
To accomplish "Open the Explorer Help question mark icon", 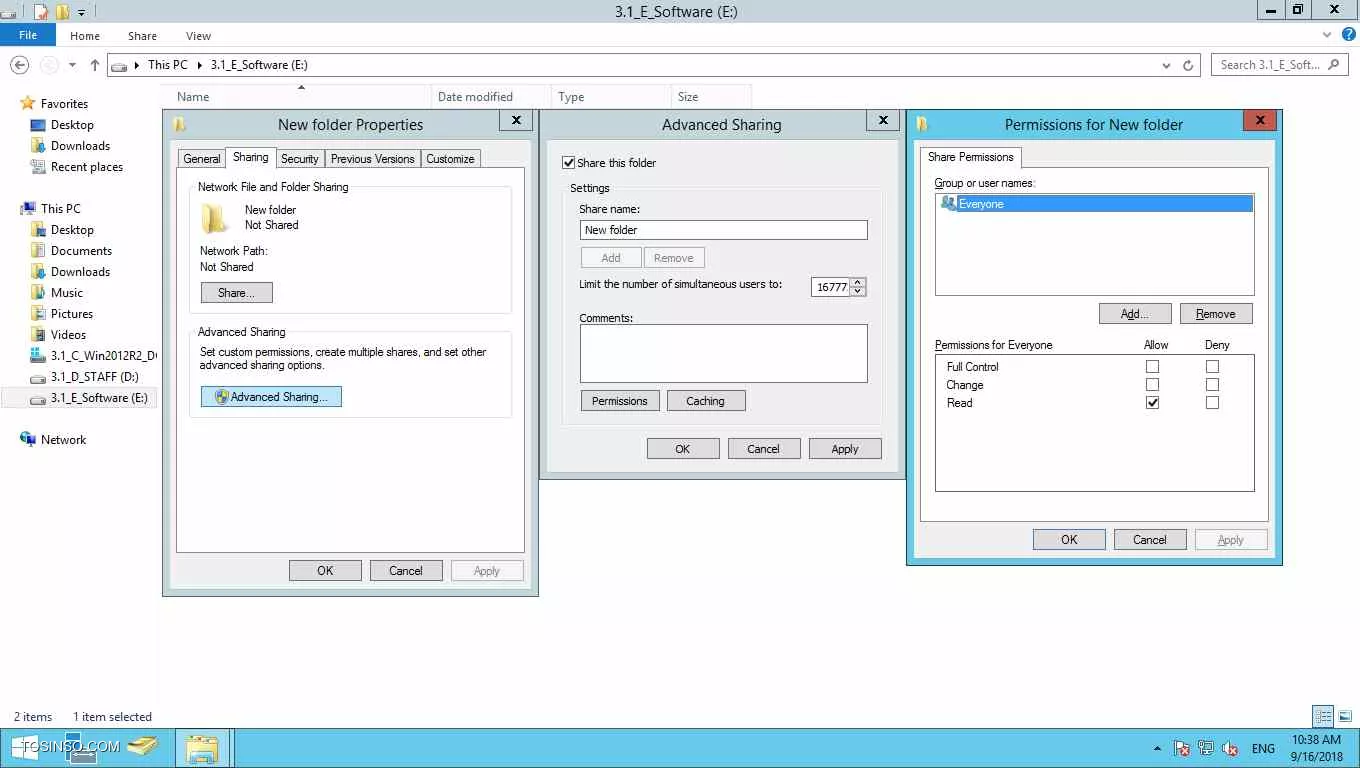I will pos(1348,34).
